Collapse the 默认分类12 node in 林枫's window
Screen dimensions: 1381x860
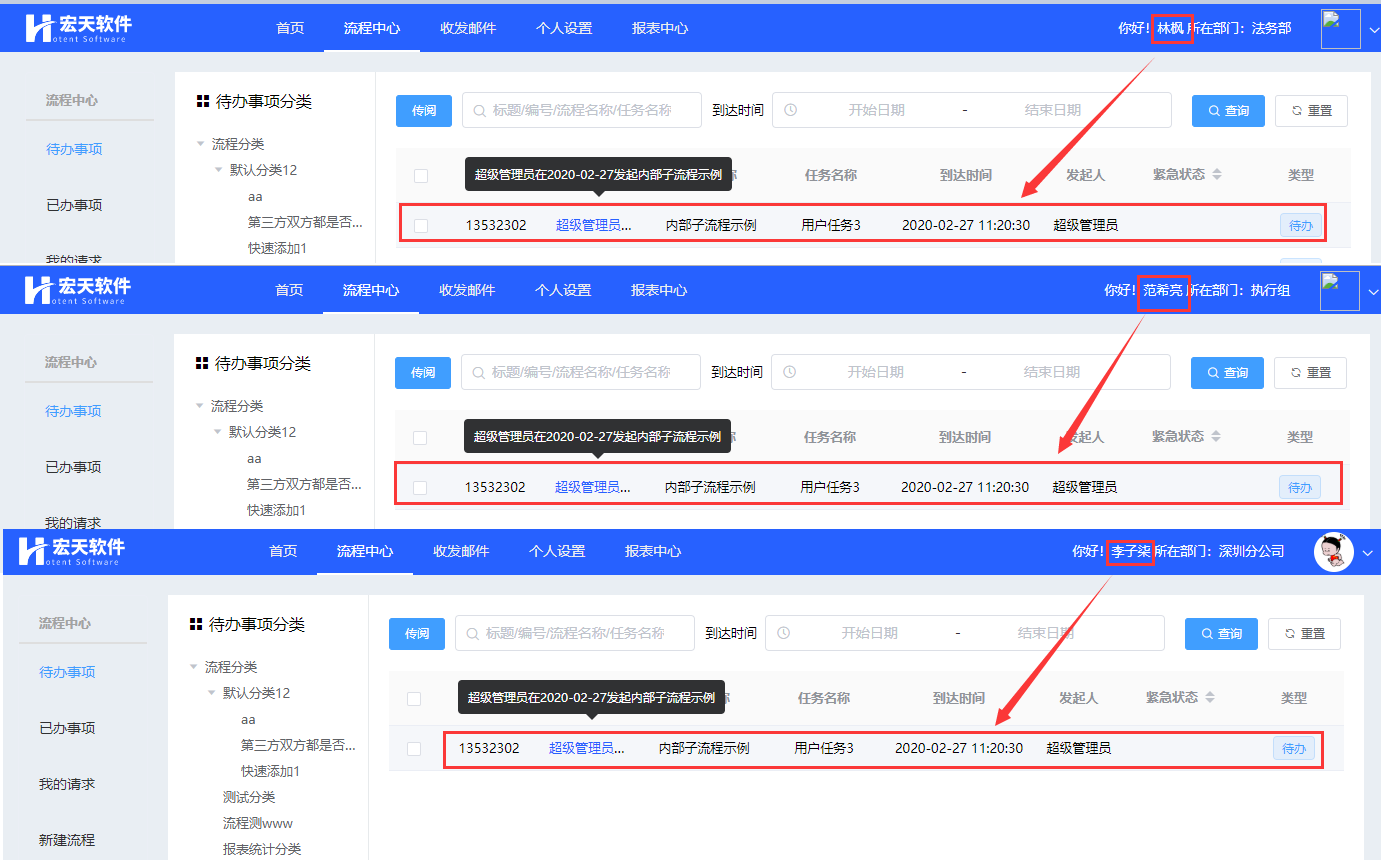pos(218,170)
